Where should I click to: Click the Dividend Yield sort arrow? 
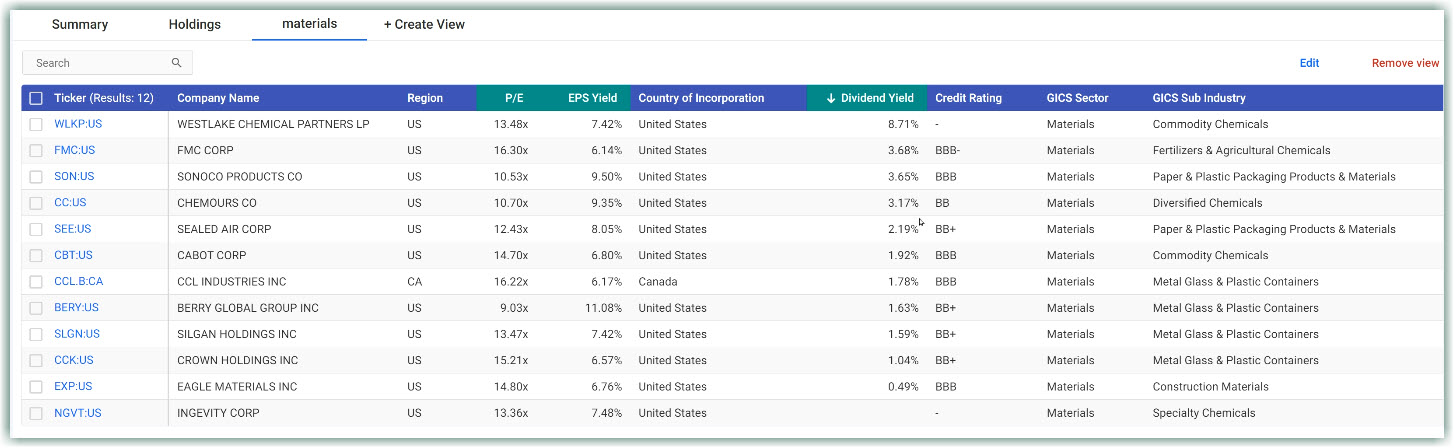click(830, 98)
